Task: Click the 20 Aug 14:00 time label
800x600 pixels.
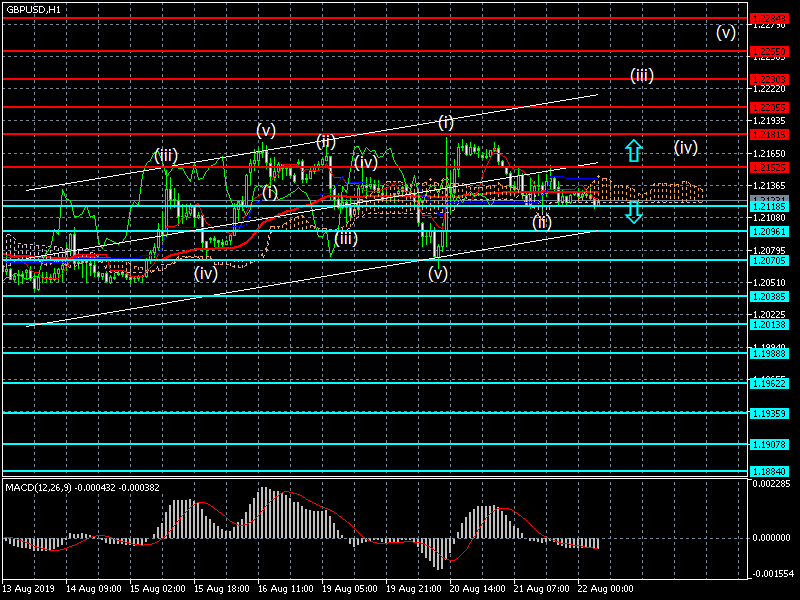Action: [478, 589]
